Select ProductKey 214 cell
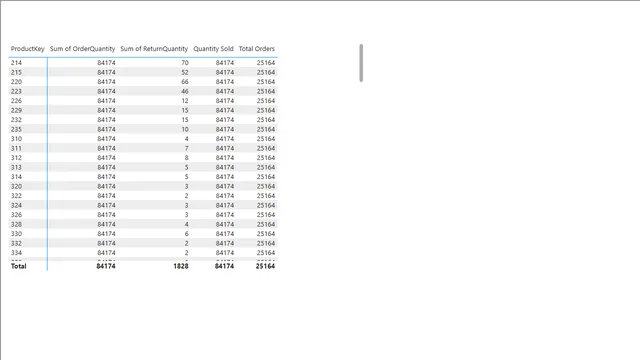 [16, 62]
